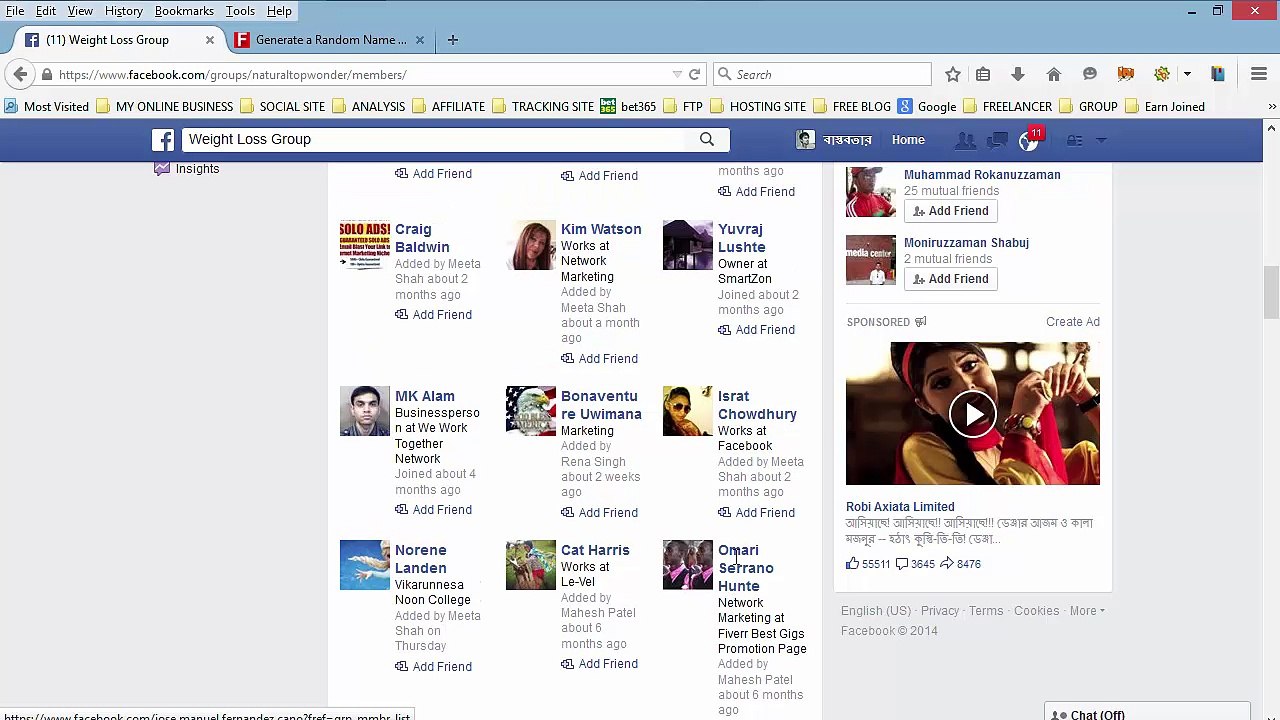The height and width of the screenshot is (720, 1280).
Task: Open the bet365 bookmark icon
Action: [x=608, y=106]
